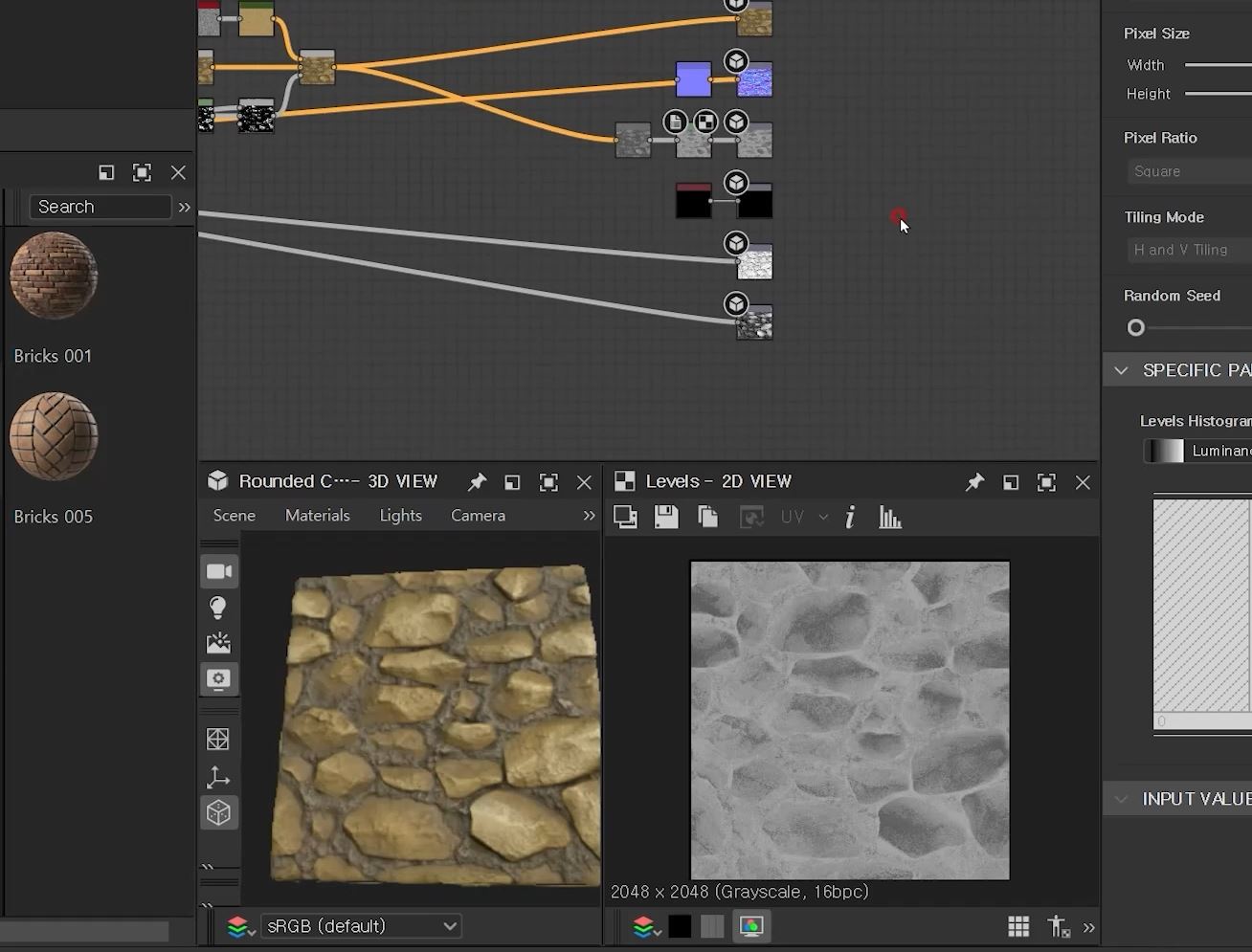Open the histogram in 2D view
Screen dimensions: 1252x952
pyautogui.click(x=890, y=518)
